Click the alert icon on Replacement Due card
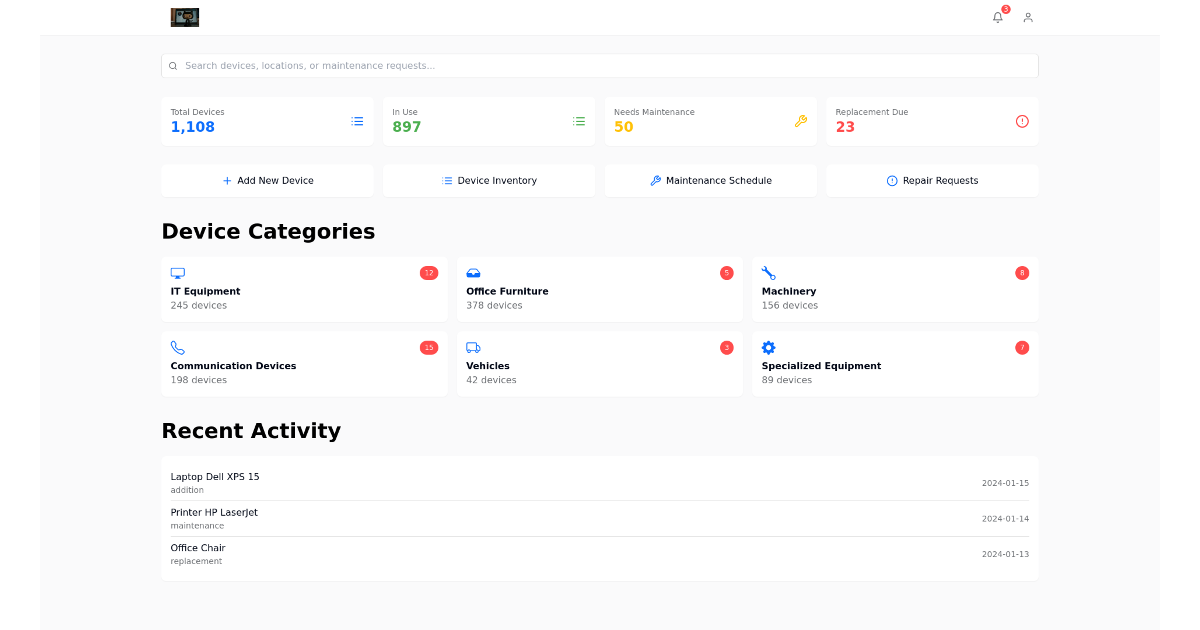The image size is (1200, 630). click(x=1022, y=121)
